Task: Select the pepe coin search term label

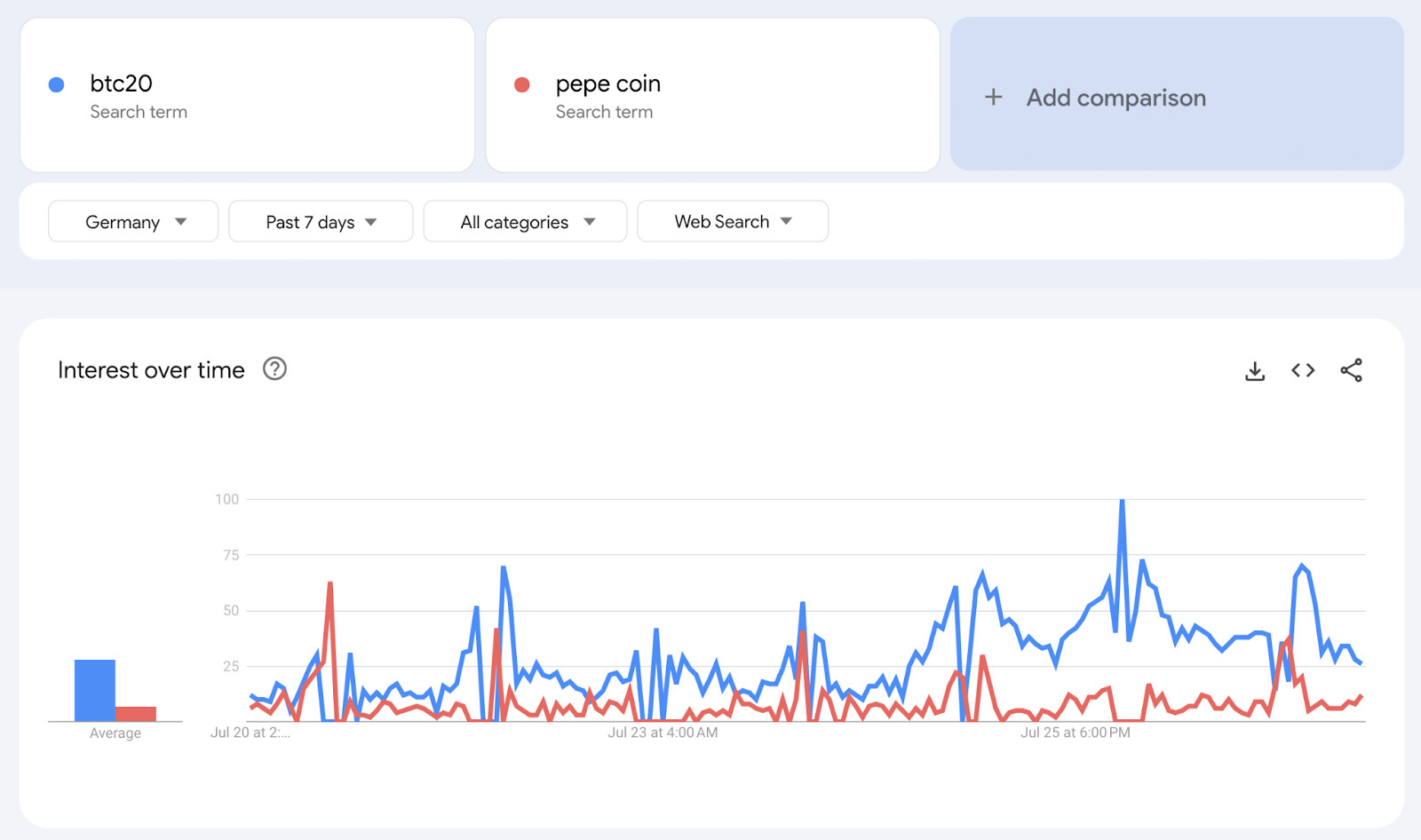Action: 607,83
